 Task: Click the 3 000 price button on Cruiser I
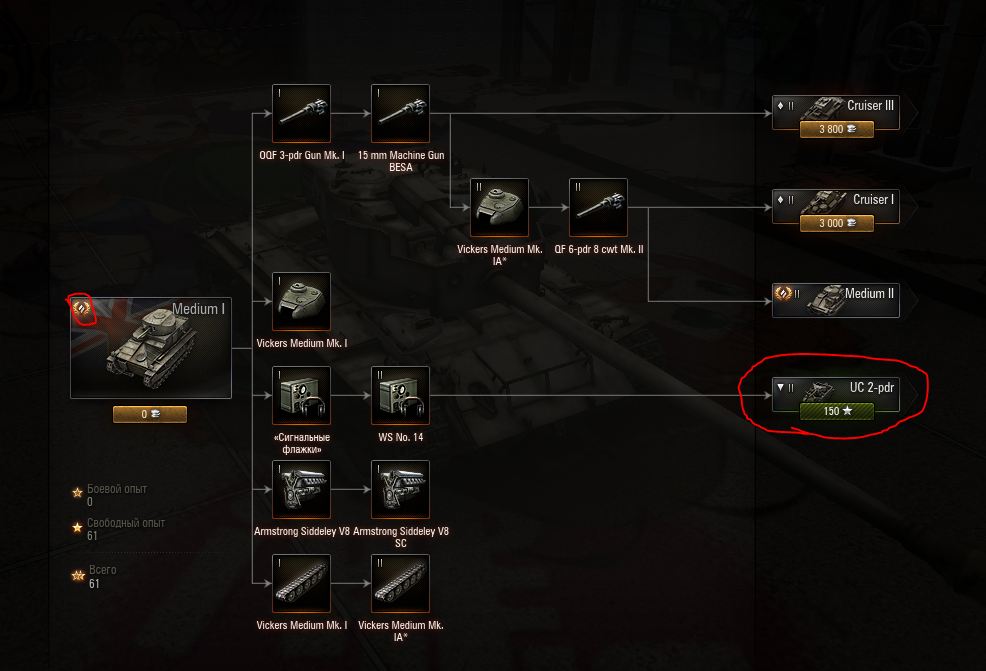click(x=837, y=223)
